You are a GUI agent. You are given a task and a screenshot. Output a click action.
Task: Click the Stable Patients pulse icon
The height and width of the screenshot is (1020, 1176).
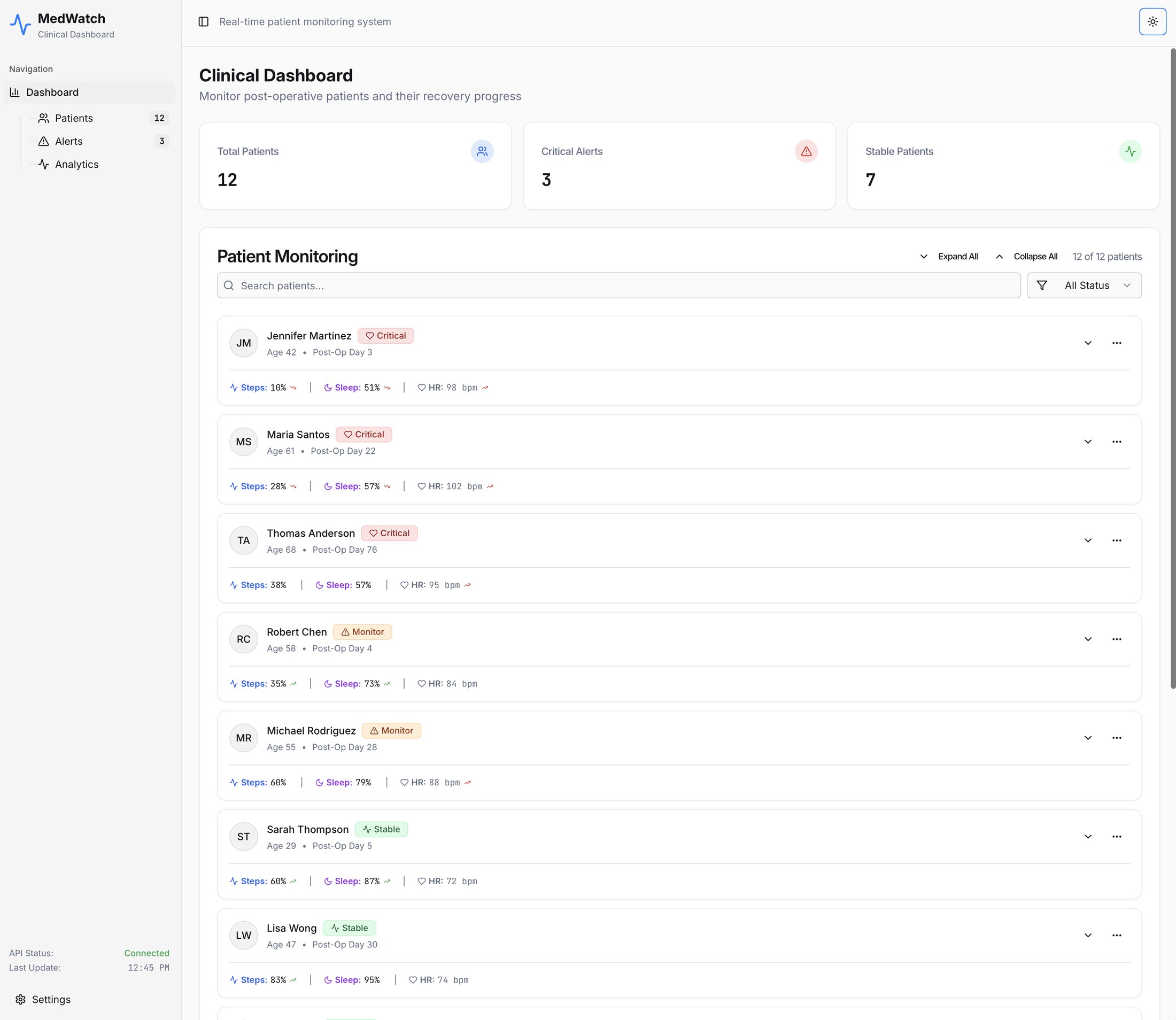(1131, 151)
